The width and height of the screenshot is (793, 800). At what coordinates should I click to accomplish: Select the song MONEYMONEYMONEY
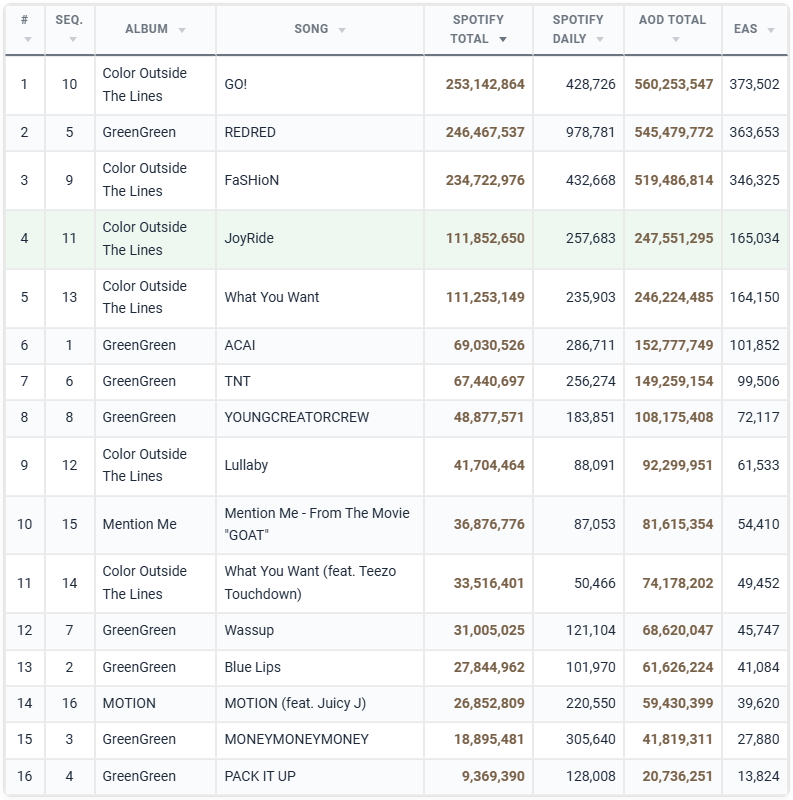pos(296,739)
